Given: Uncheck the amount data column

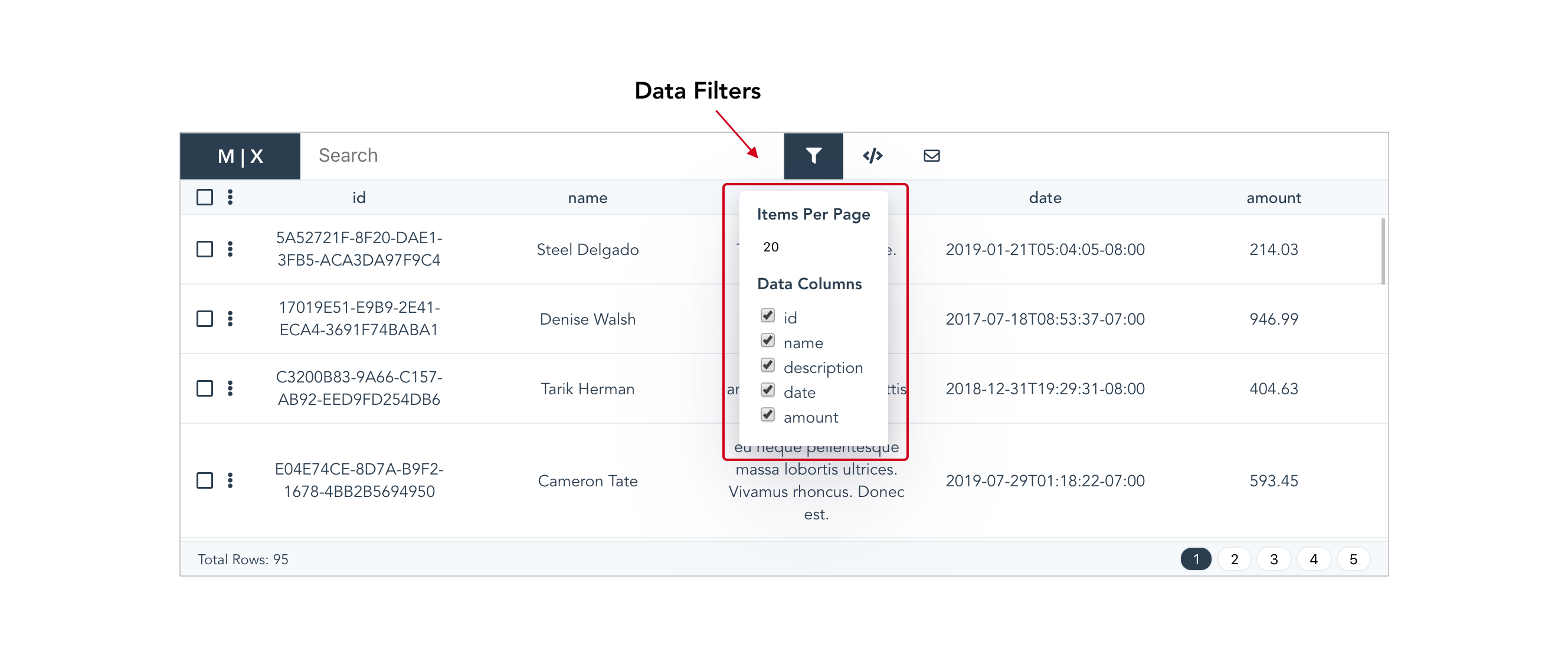Looking at the screenshot, I should (768, 416).
